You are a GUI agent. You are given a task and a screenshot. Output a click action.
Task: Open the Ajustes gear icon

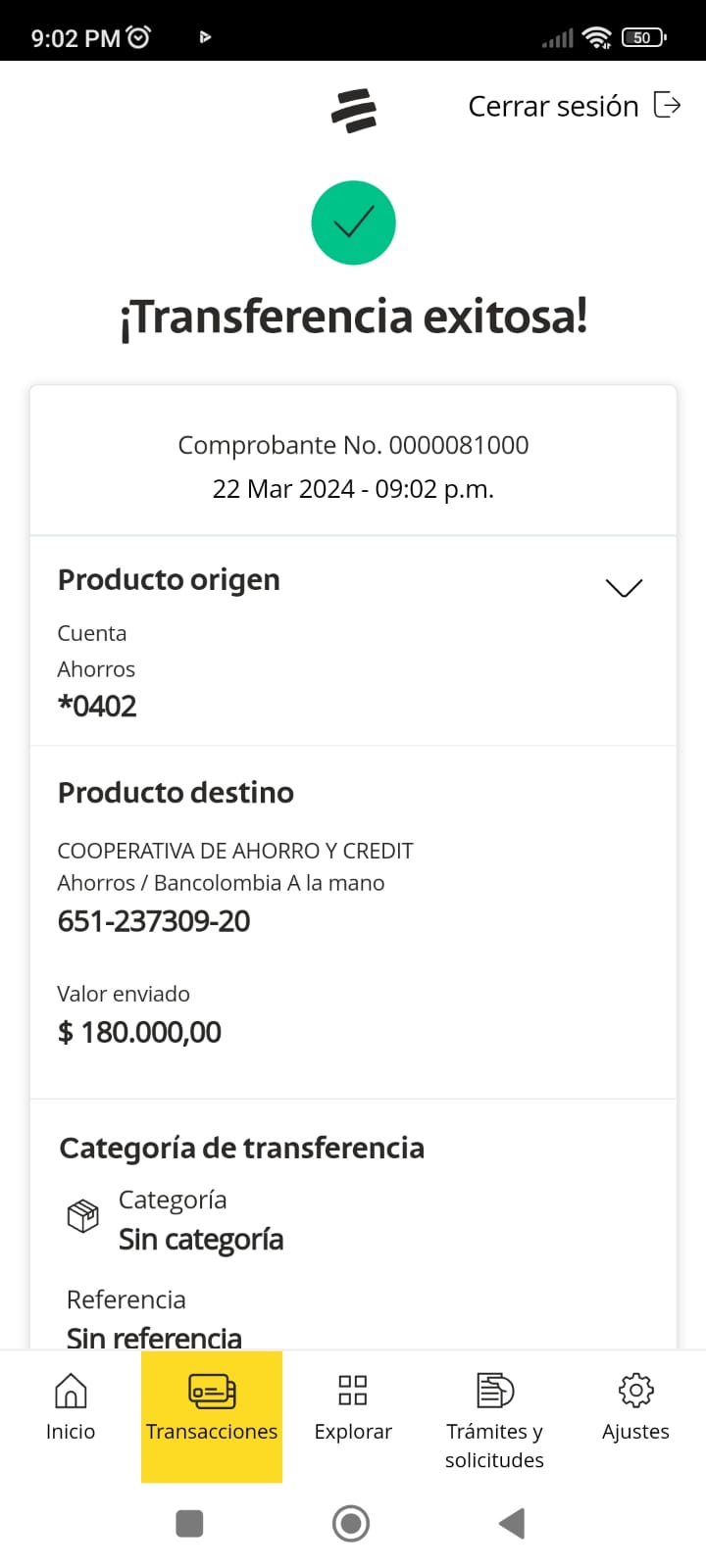(x=635, y=1391)
